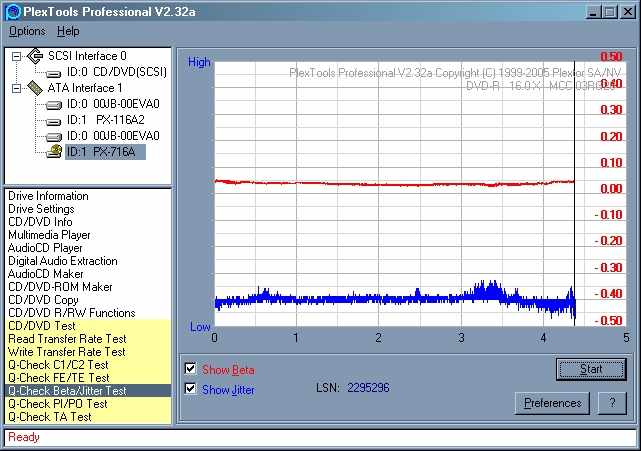Collapse the ATA Interface 1 tree node

[x=16, y=88]
